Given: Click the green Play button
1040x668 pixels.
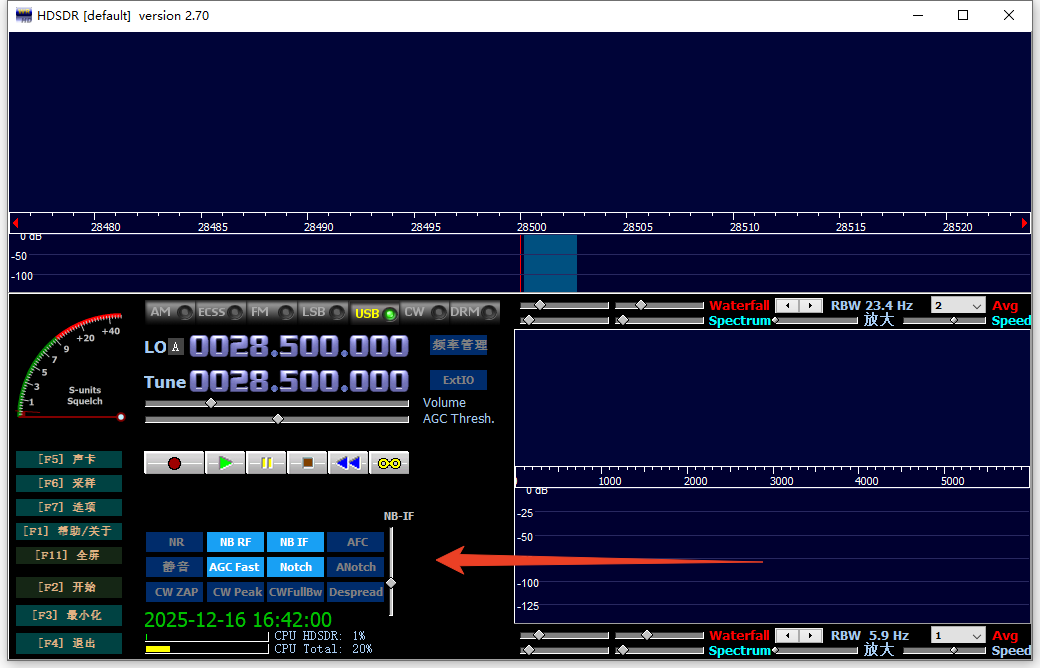Looking at the screenshot, I should [225, 463].
